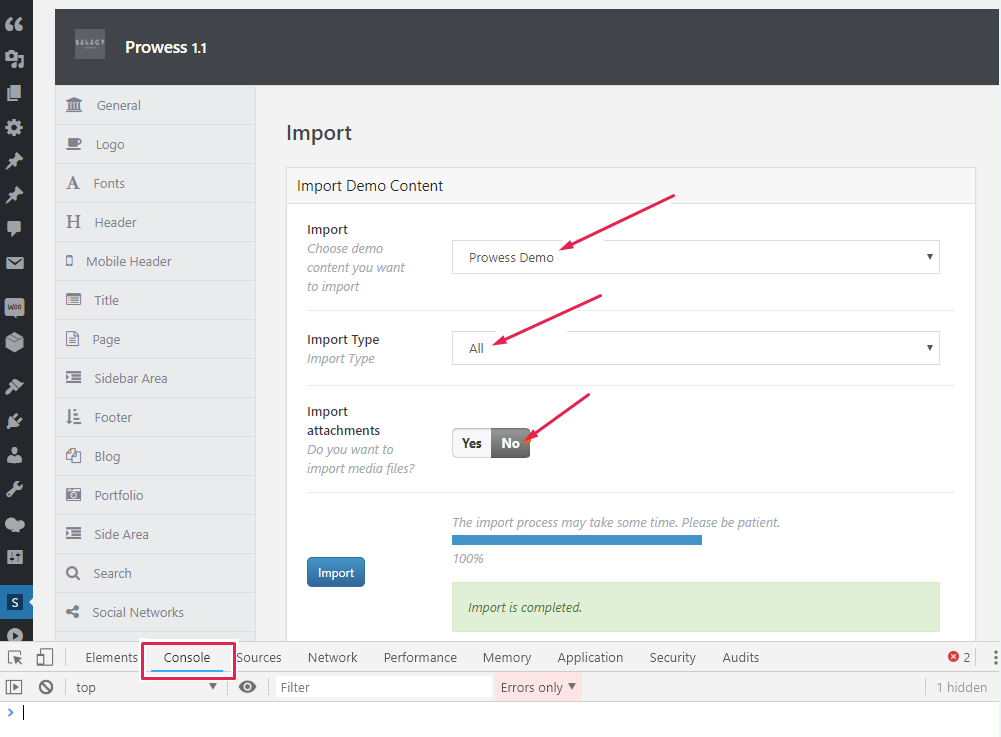Click the WooCommerce icon in admin sidebar

(14, 308)
